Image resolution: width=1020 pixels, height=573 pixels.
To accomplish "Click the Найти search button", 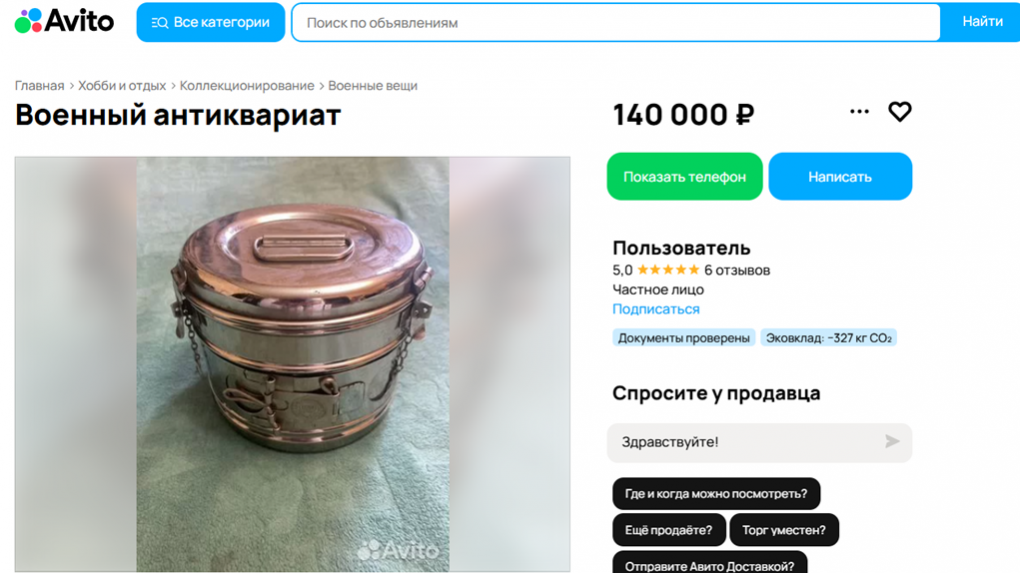I will [982, 22].
